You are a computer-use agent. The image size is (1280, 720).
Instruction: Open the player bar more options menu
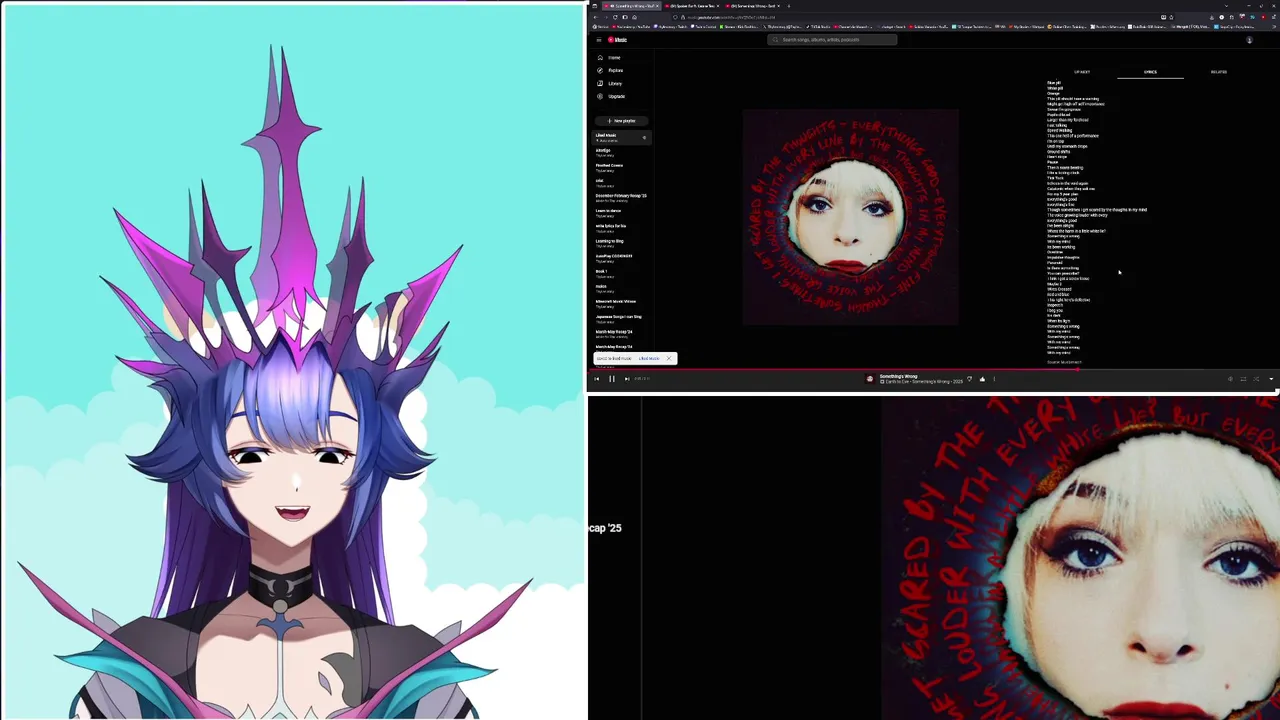[x=994, y=379]
